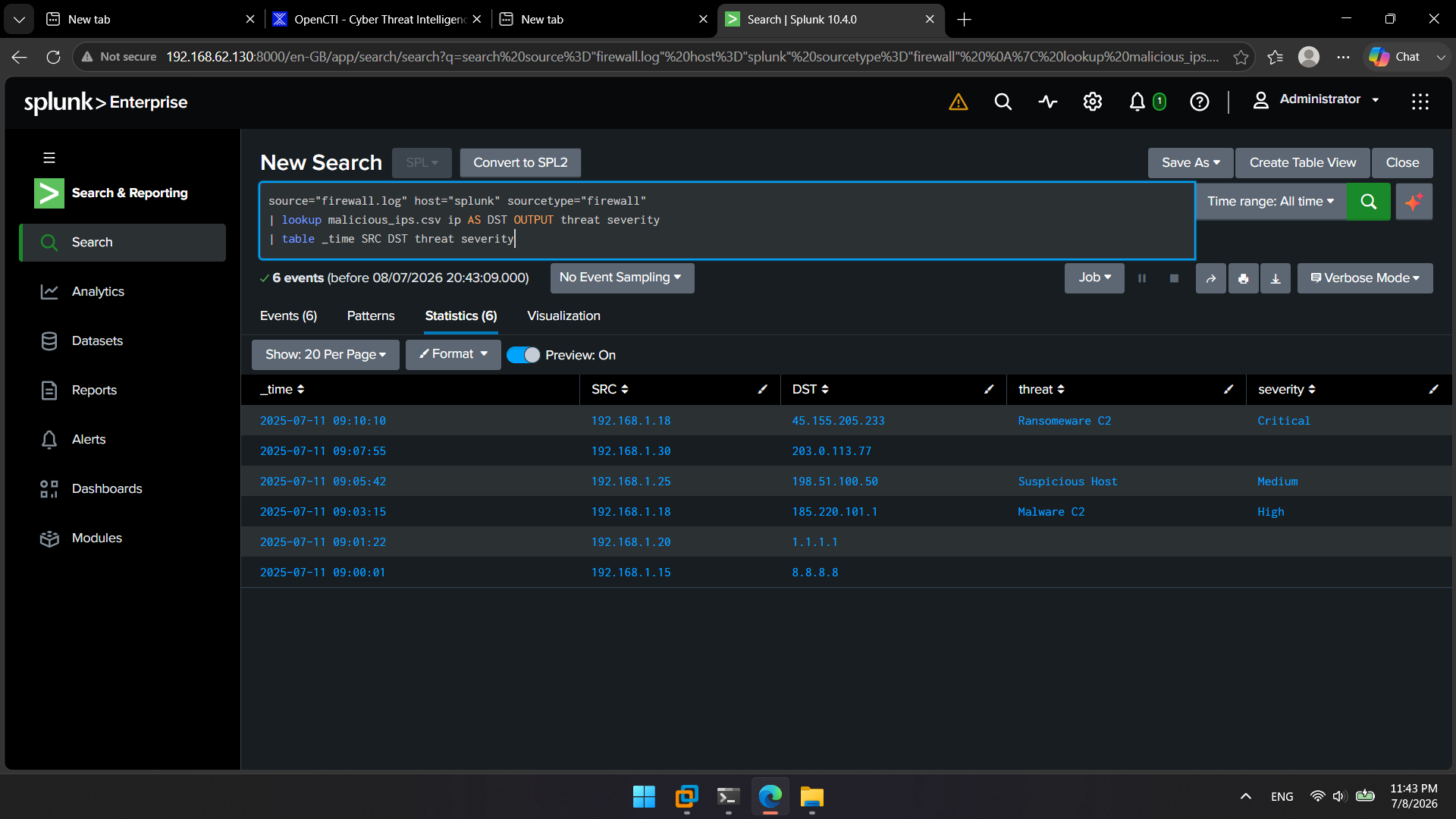
Task: Open the Format options dropdown
Action: [453, 354]
